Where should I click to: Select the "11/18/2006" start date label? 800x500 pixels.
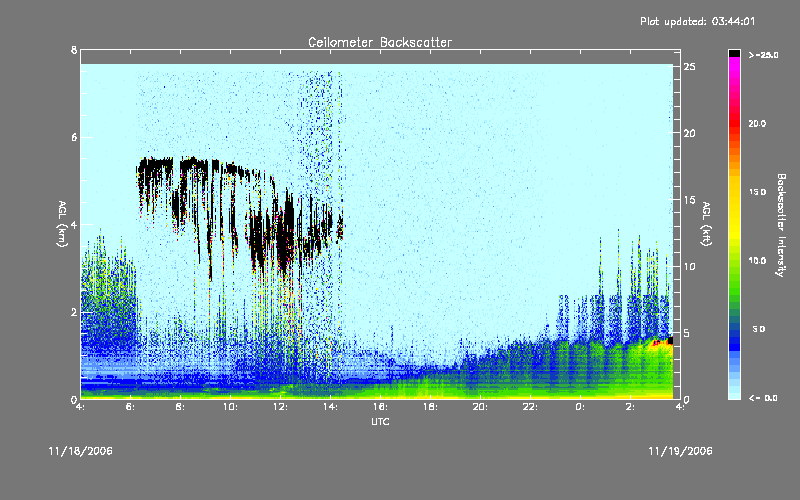pos(81,451)
